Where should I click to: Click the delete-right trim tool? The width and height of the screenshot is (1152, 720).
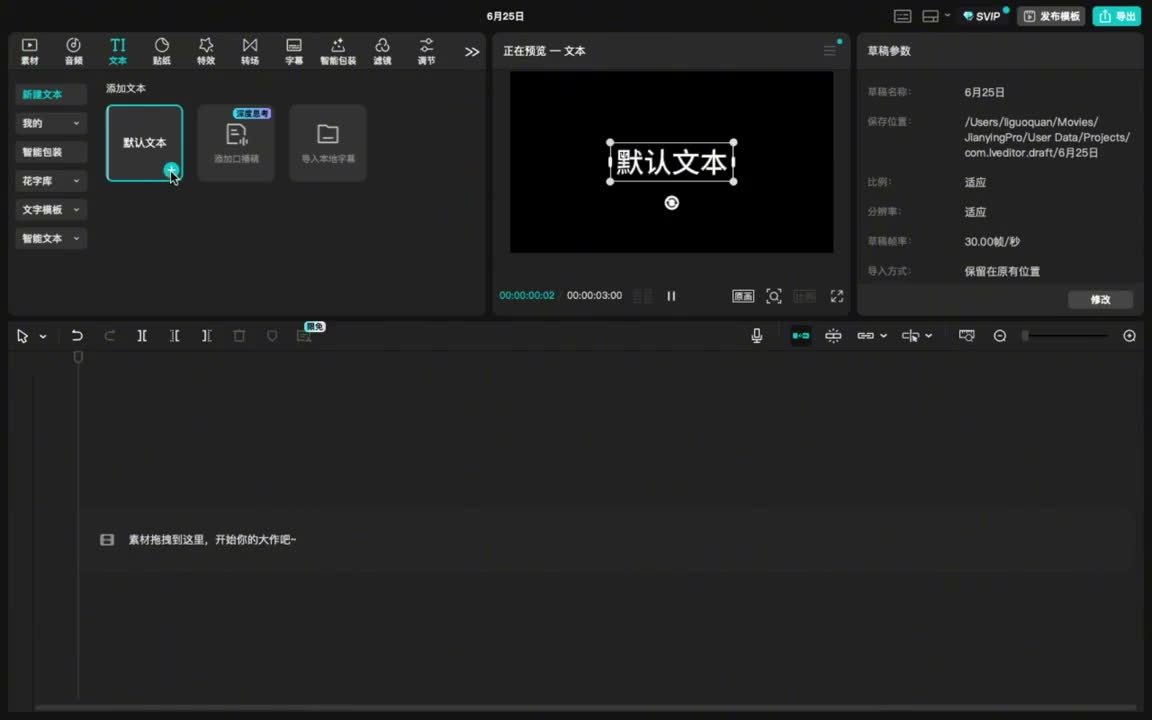206,336
